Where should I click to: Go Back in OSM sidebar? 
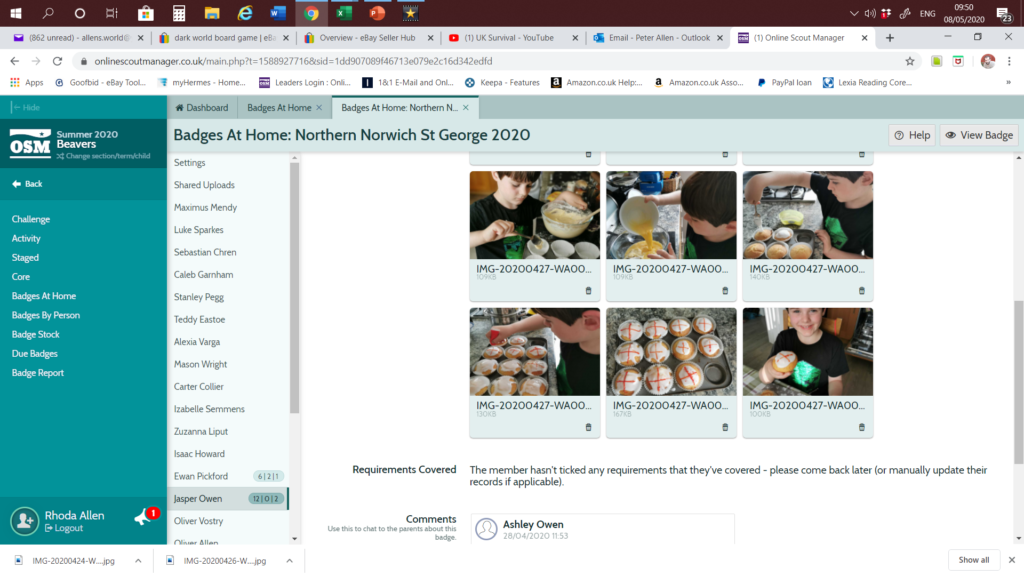tap(27, 184)
